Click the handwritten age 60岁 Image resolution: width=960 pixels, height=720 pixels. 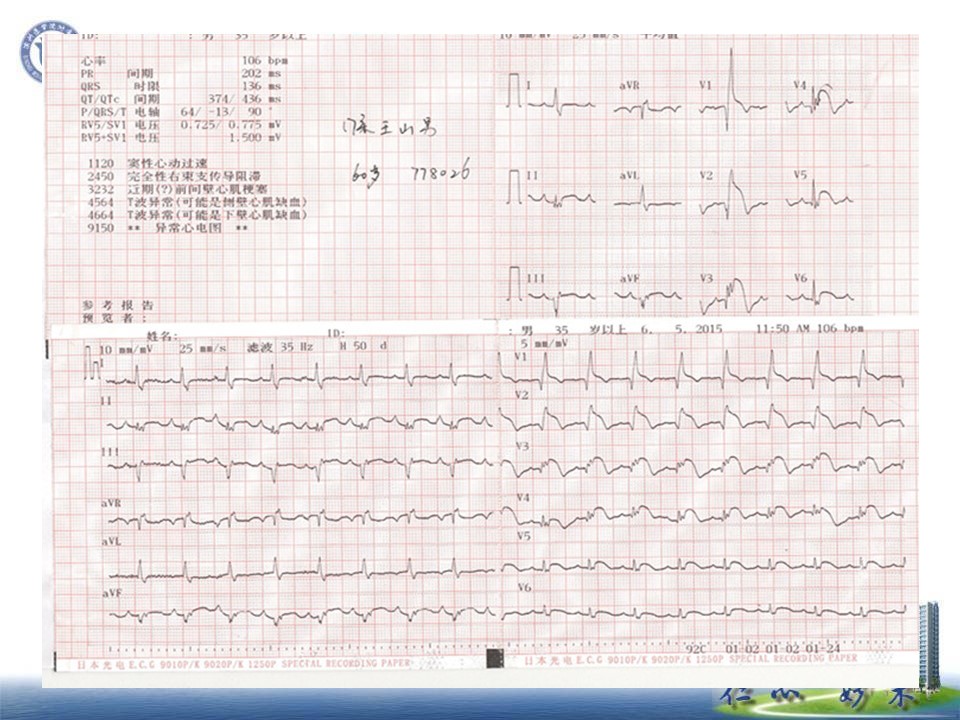[366, 175]
